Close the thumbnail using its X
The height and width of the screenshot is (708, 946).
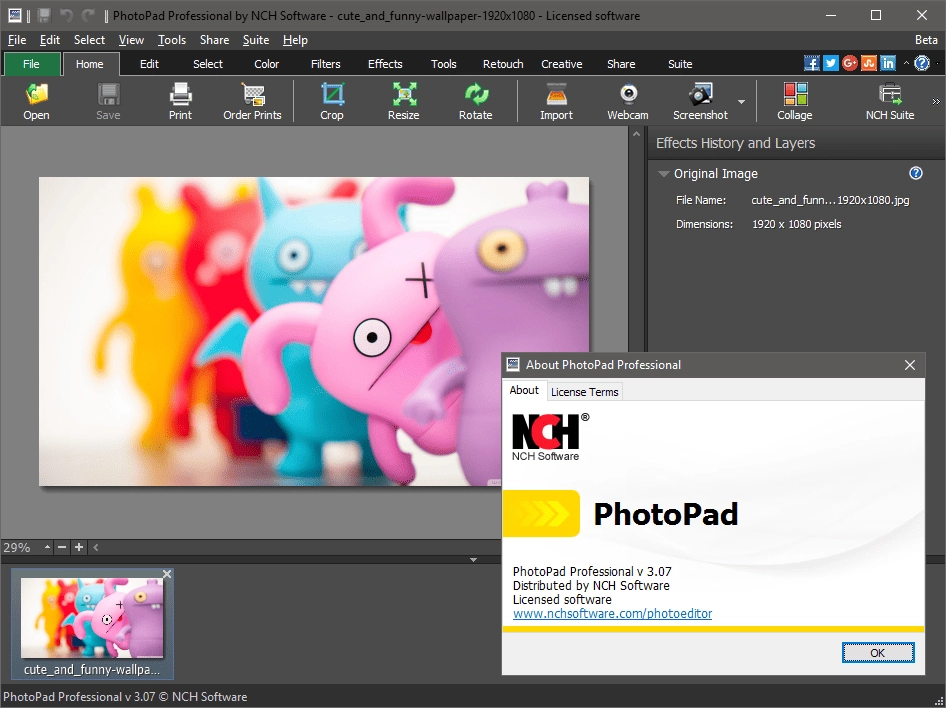click(x=167, y=574)
